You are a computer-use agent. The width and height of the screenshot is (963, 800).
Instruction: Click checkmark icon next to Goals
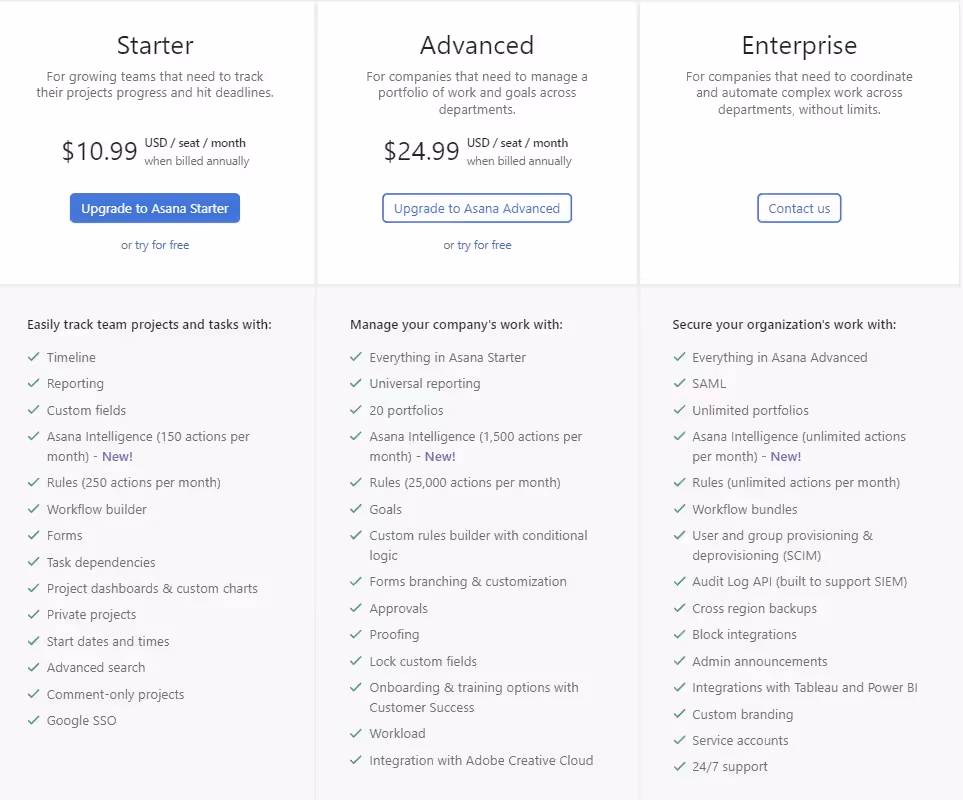(356, 509)
